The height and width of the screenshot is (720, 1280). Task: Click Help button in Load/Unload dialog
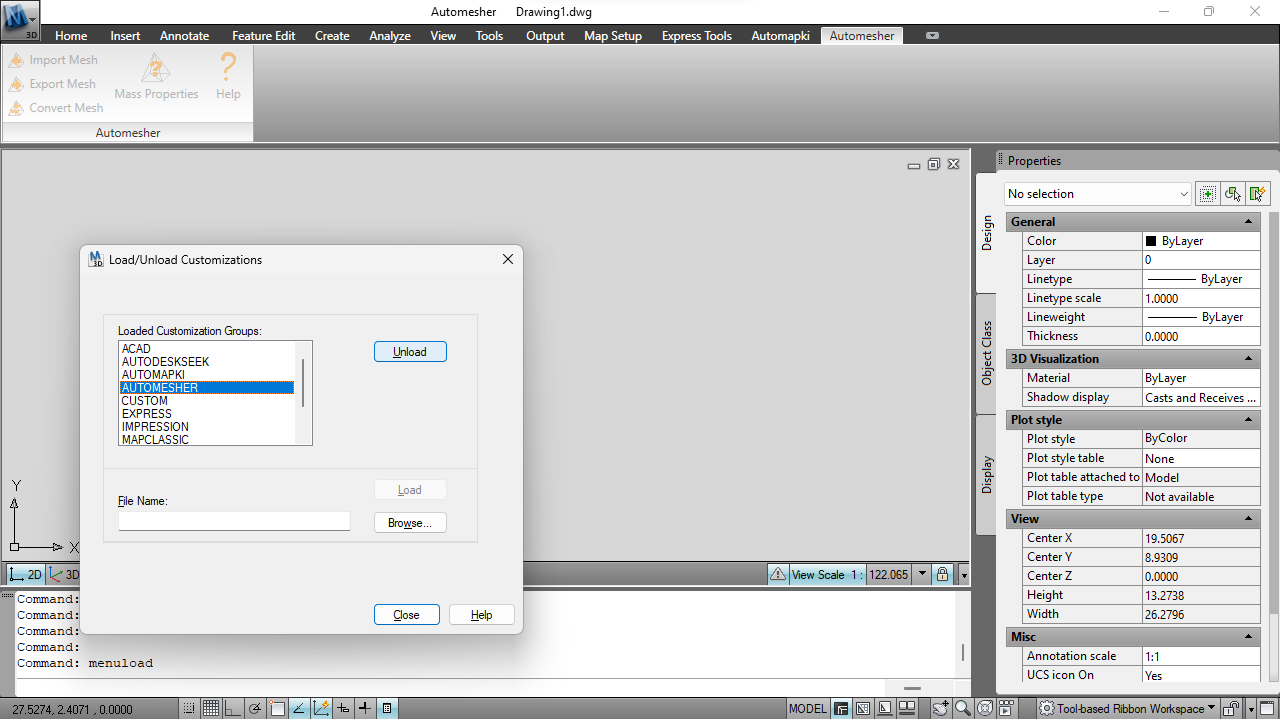[x=482, y=615]
